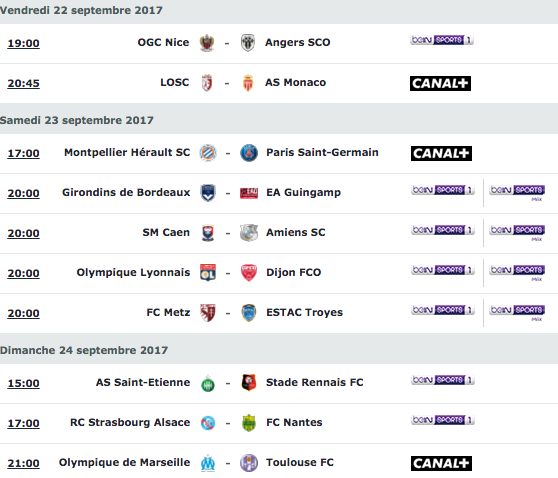Open the 15:00 Saint-Etienne match time link

pyautogui.click(x=23, y=383)
